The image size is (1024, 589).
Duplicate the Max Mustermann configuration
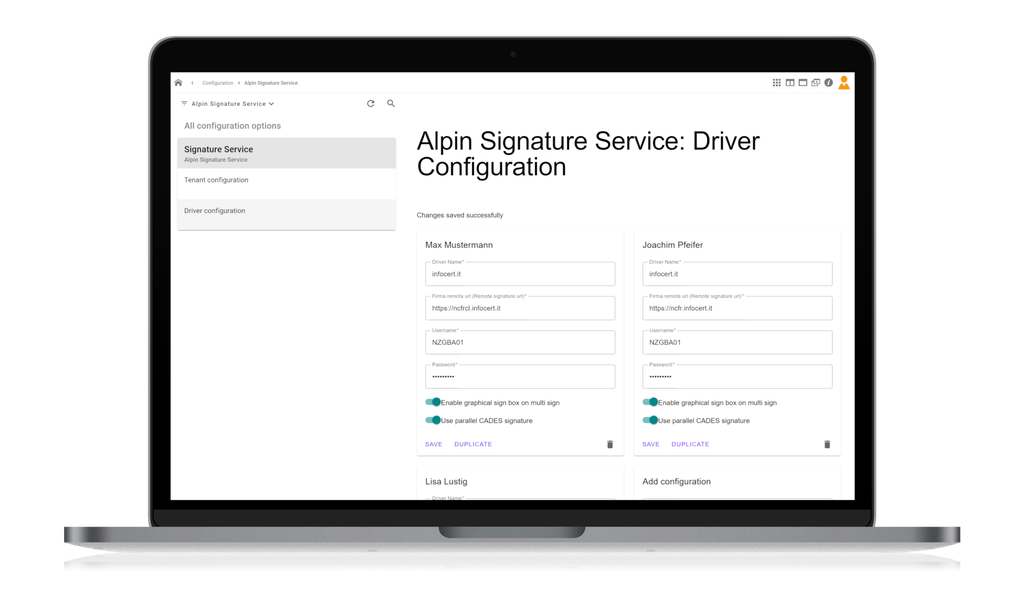pos(473,444)
